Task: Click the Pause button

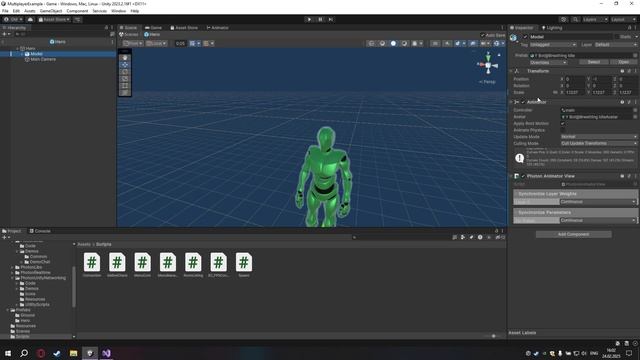Action: pos(320,19)
